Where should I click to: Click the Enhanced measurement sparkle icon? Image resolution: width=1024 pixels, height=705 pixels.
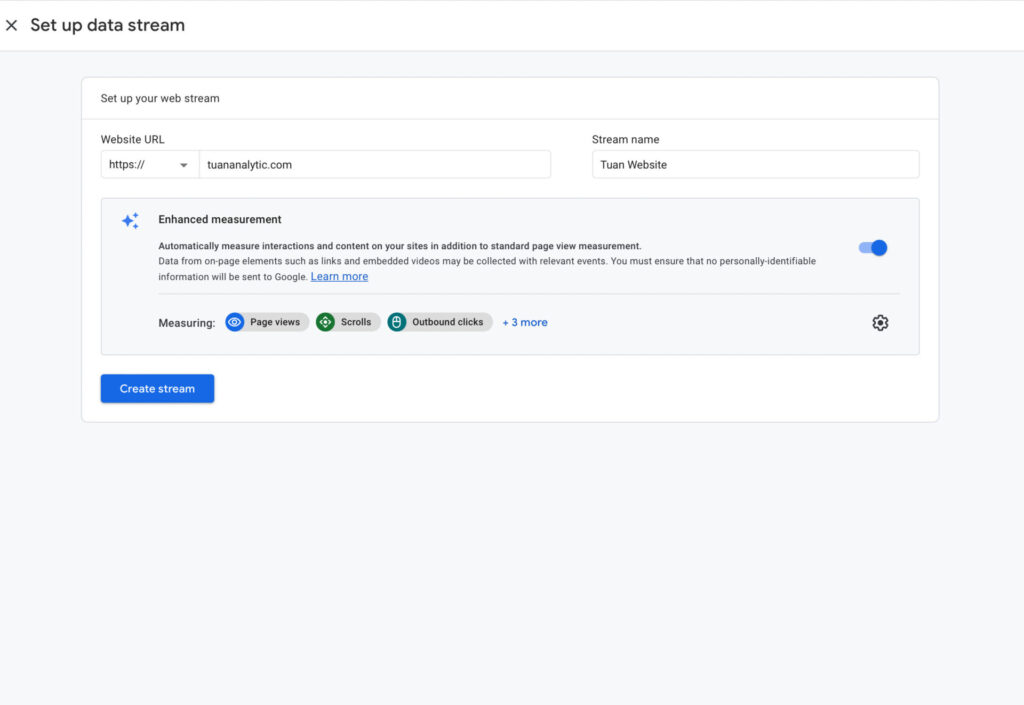[130, 221]
